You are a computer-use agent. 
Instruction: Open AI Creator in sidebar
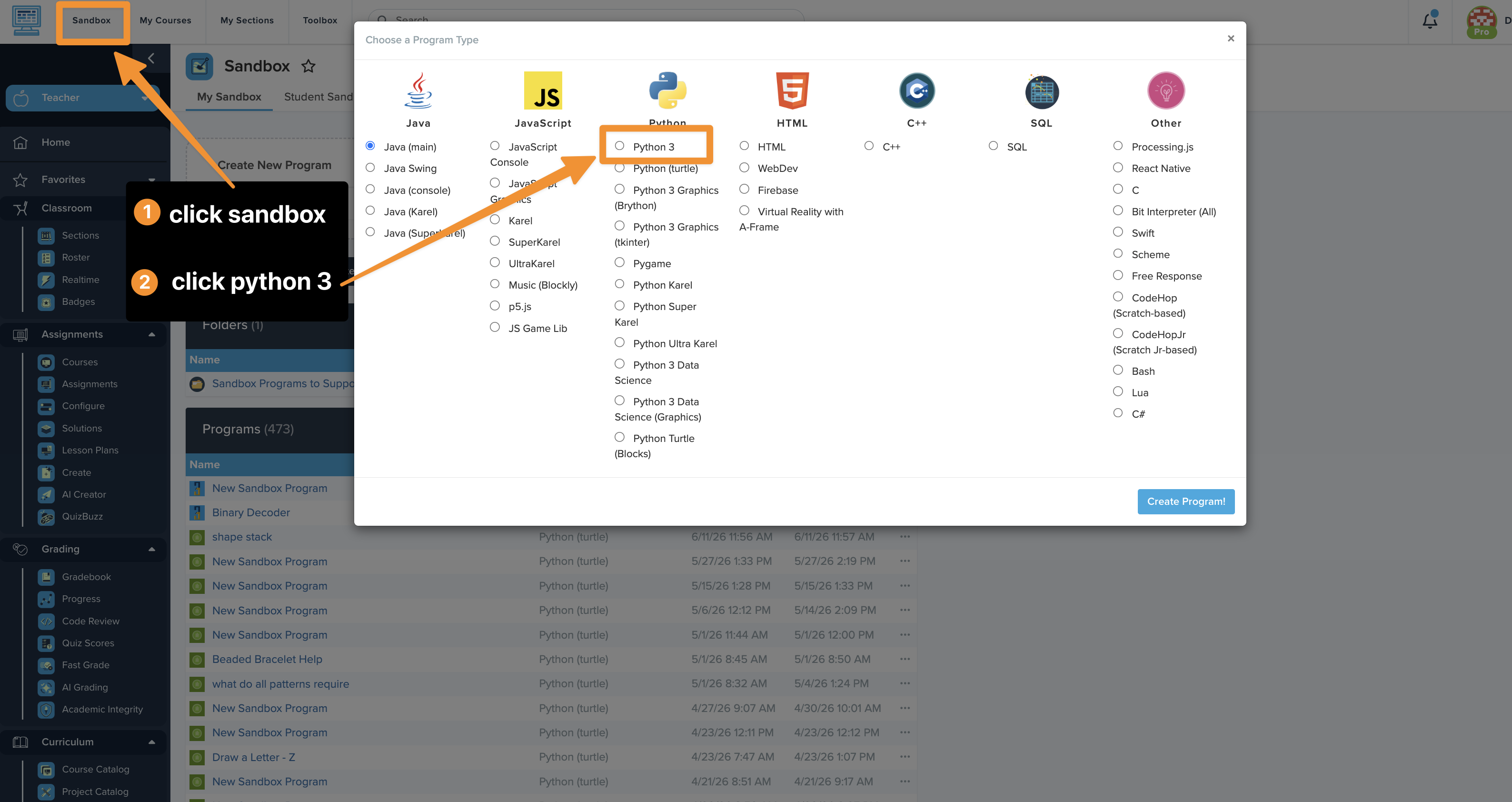coord(84,494)
